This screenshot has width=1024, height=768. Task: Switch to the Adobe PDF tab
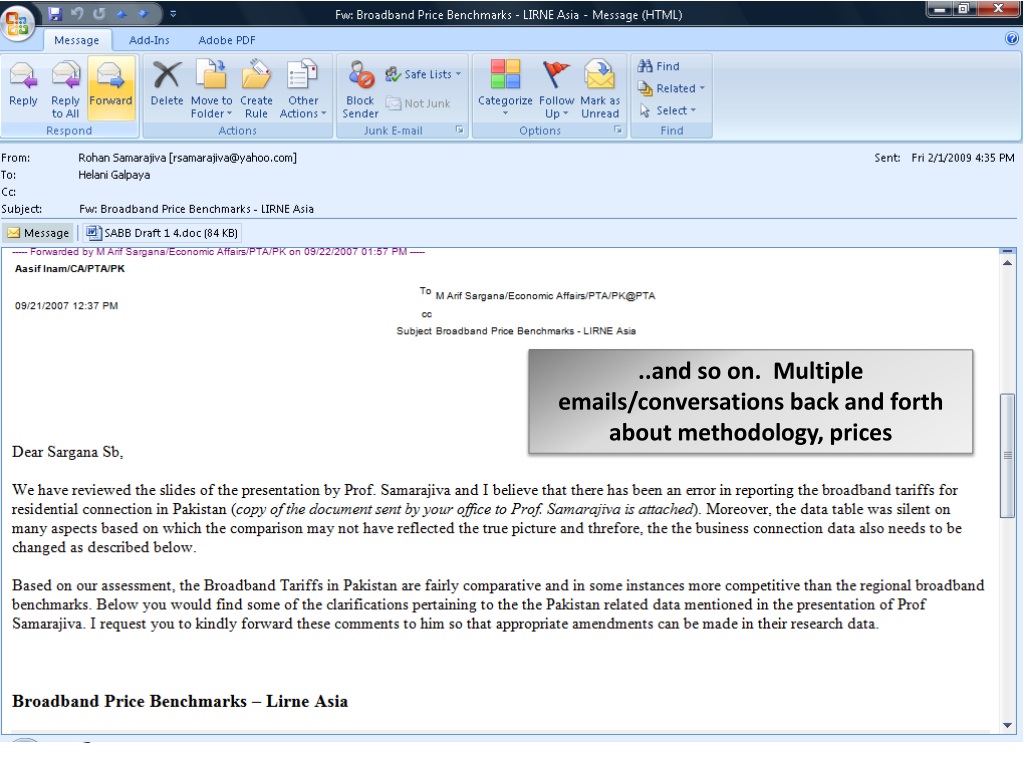[227, 40]
